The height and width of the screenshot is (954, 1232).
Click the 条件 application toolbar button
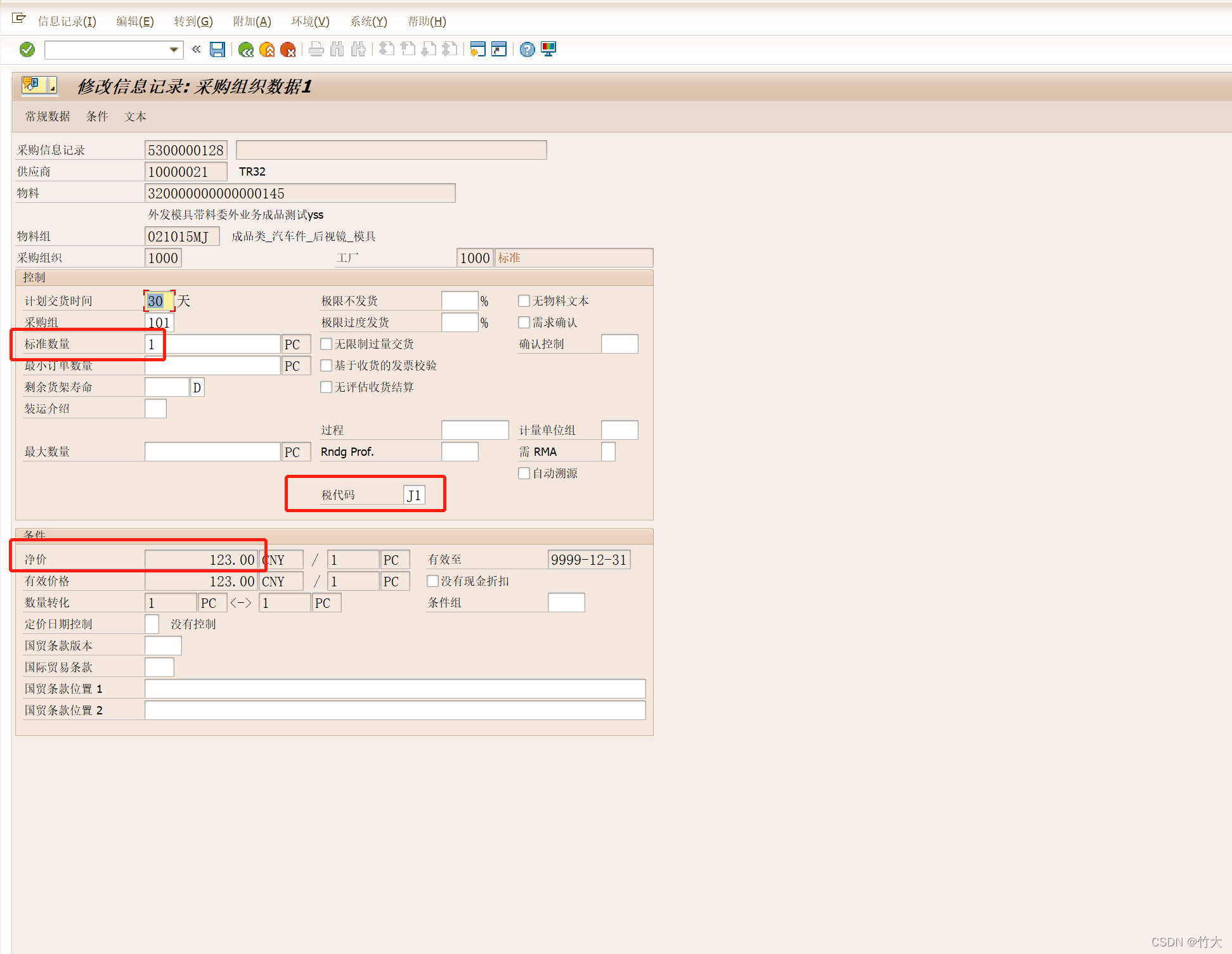pyautogui.click(x=97, y=117)
